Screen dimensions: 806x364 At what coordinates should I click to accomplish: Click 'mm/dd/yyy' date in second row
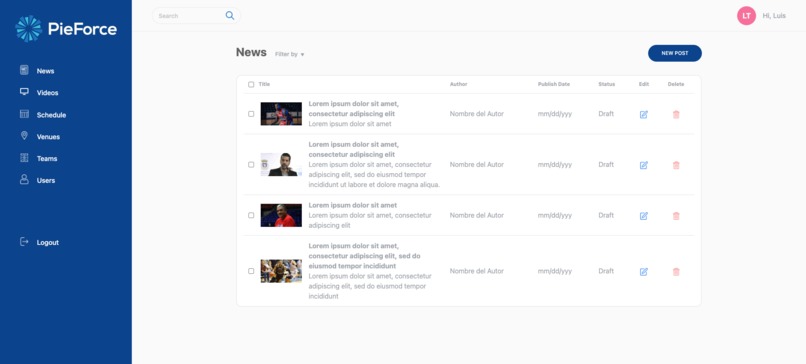pyautogui.click(x=555, y=165)
